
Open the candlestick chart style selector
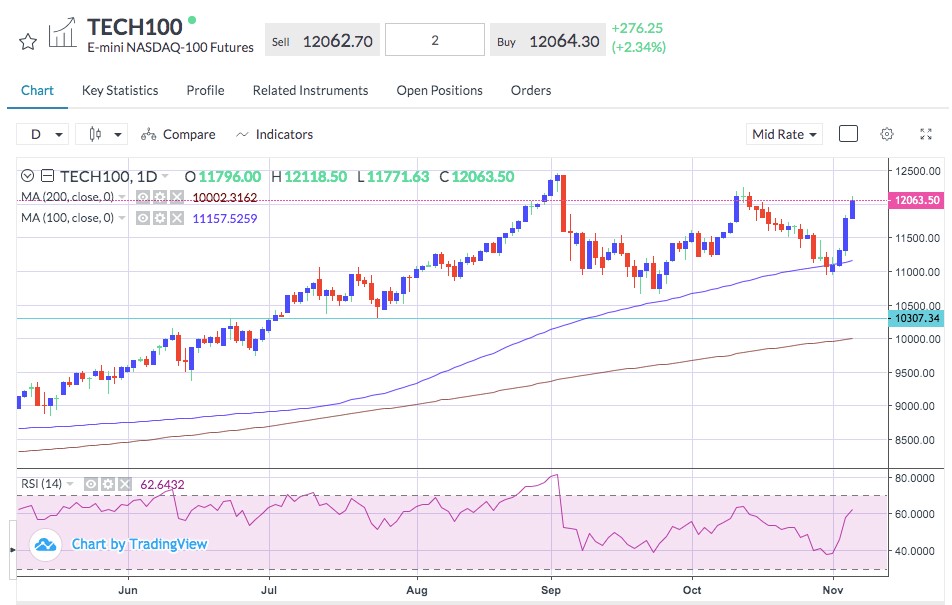pyautogui.click(x=101, y=134)
